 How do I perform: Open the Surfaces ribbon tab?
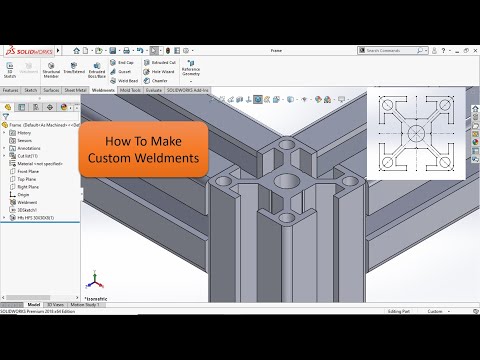pos(51,90)
